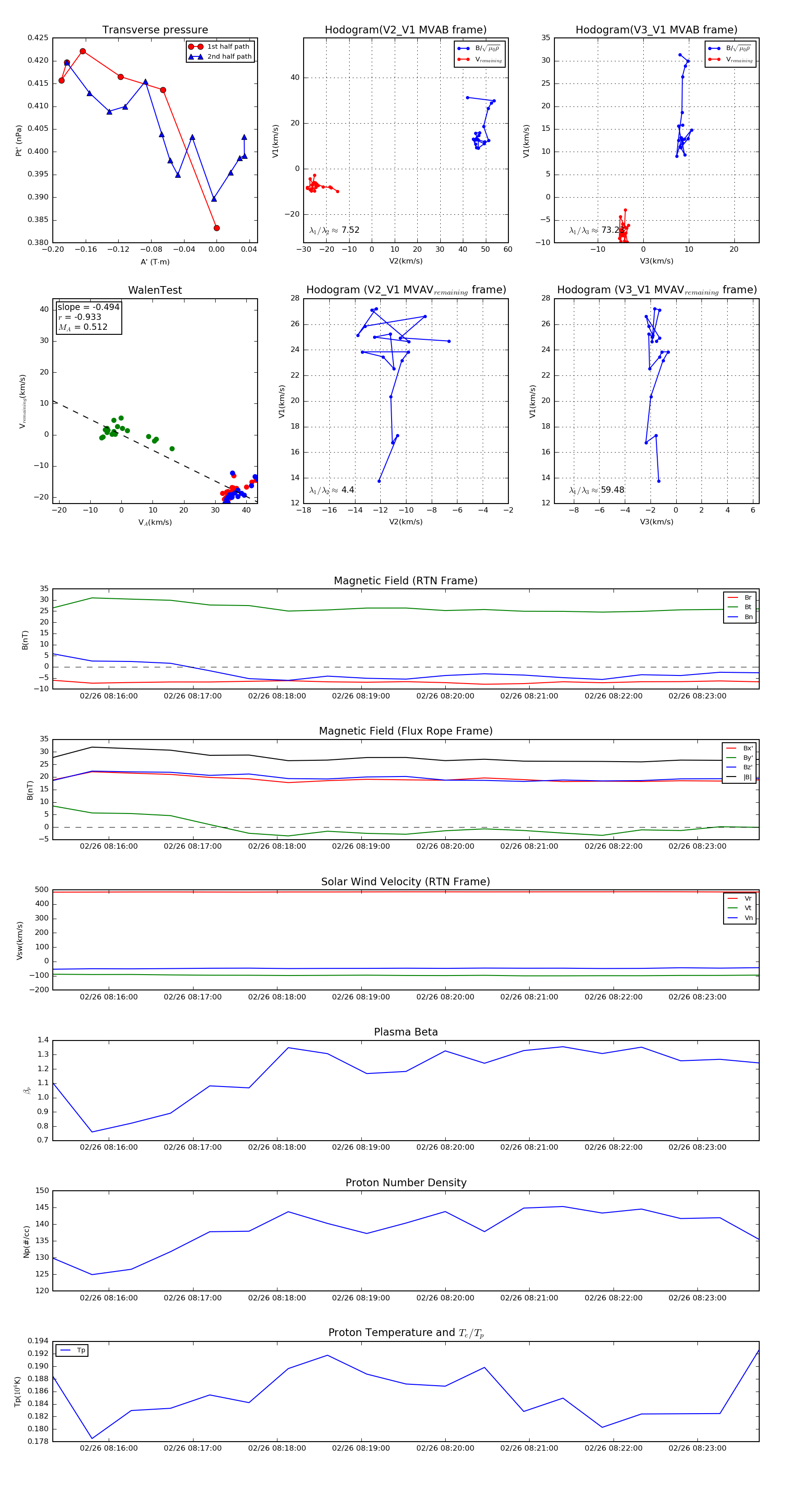The width and height of the screenshot is (812, 1489).
Task: Click the 'M_A = 0.512' annotation
Action: (x=83, y=327)
